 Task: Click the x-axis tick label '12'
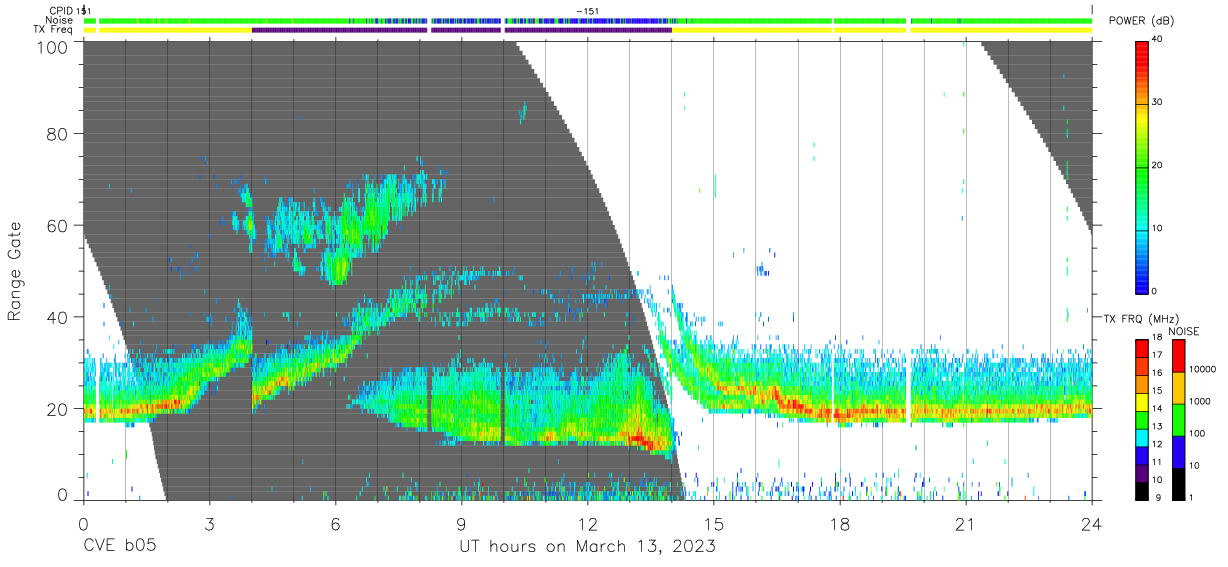[x=587, y=524]
